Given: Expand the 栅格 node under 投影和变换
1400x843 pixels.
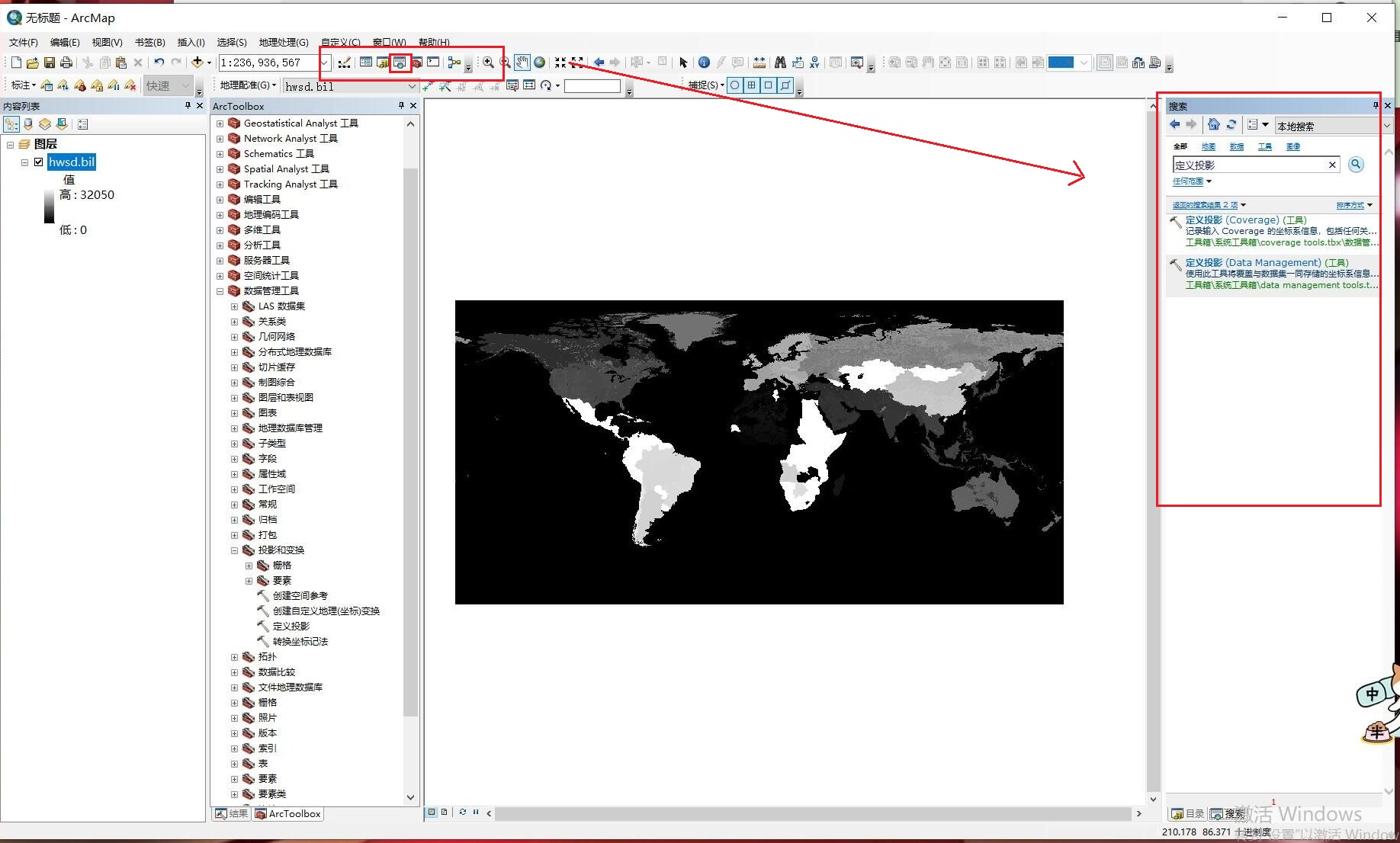Looking at the screenshot, I should pos(248,565).
